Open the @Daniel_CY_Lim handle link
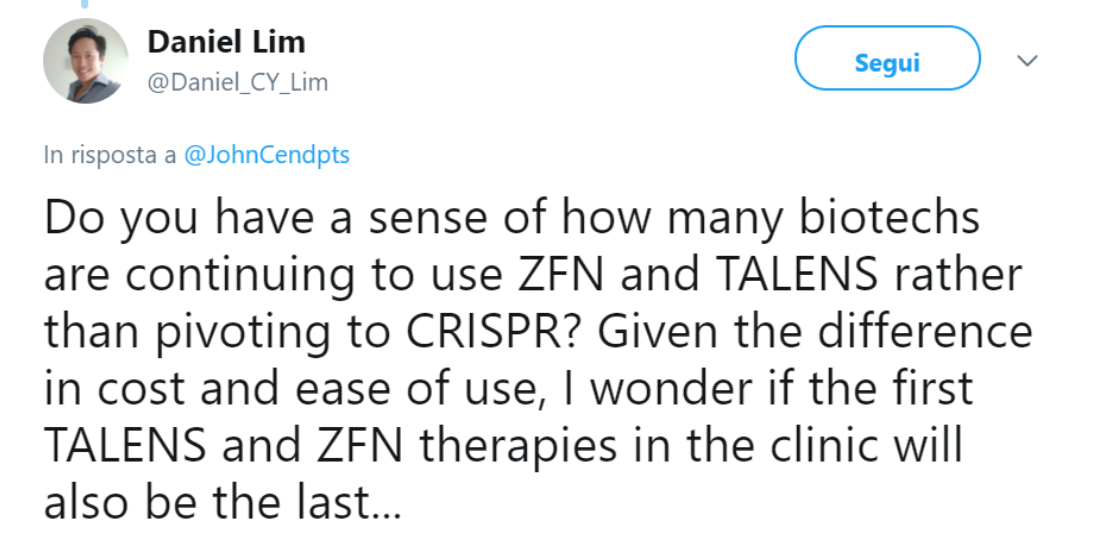1093x542 pixels. tap(237, 82)
